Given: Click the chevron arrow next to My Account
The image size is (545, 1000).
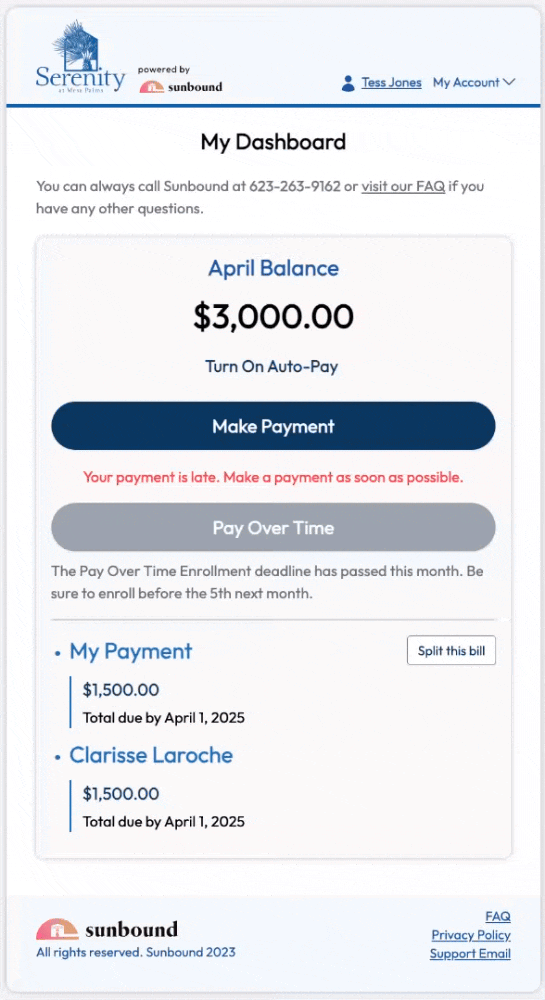Looking at the screenshot, I should point(509,82).
